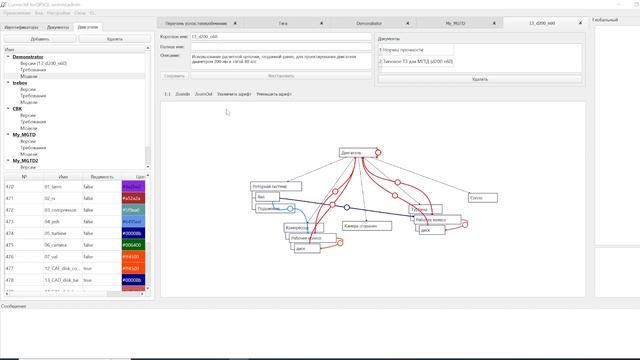Image resolution: width=640 pixels, height=360 pixels.
Task: Click #a52a2a color swatch for 02_rs
Action: (x=133, y=198)
